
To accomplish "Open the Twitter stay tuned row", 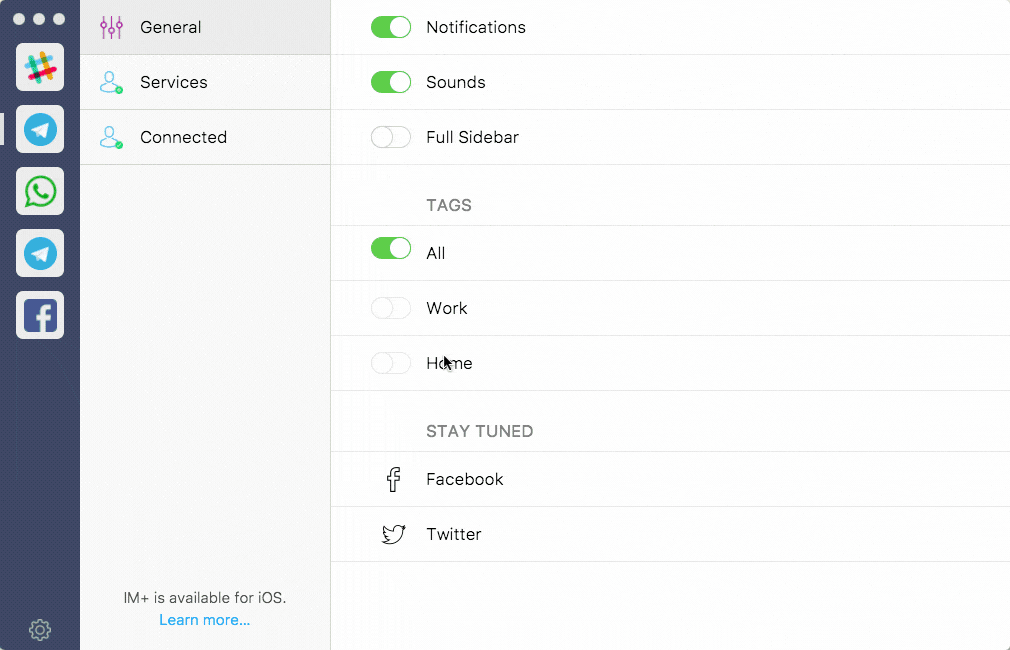I will pyautogui.click(x=670, y=534).
